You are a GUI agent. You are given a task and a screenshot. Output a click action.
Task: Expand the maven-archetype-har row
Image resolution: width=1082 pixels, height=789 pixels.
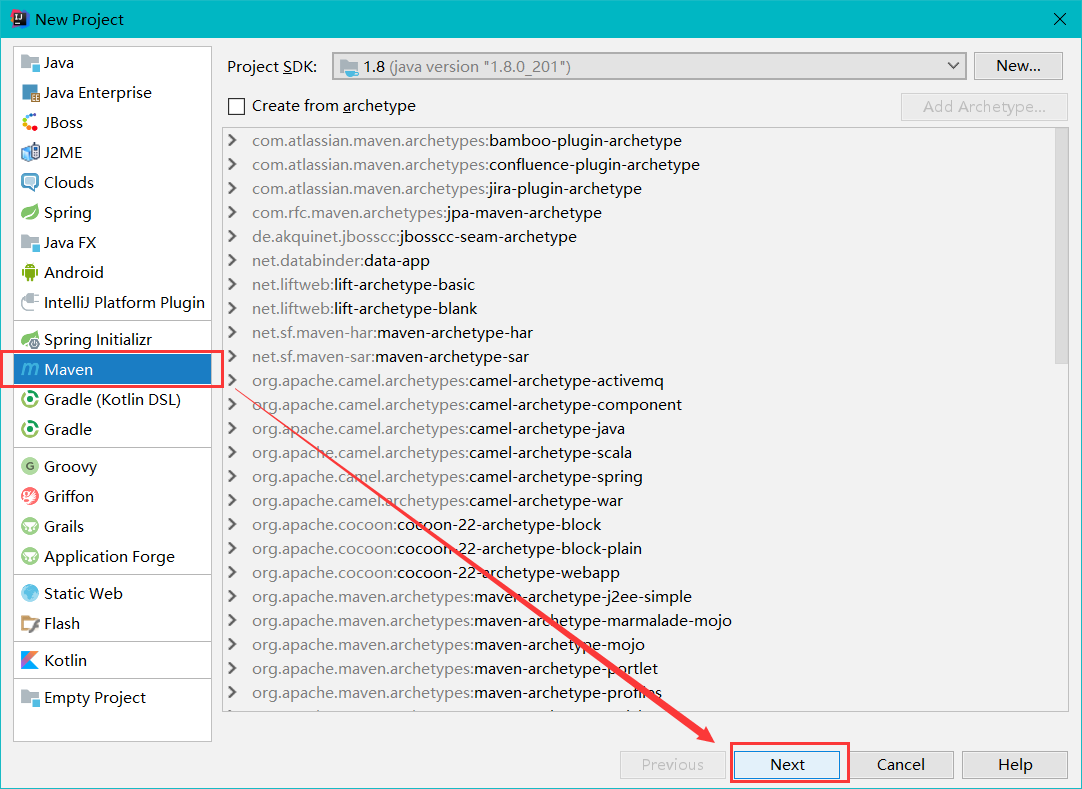233,332
